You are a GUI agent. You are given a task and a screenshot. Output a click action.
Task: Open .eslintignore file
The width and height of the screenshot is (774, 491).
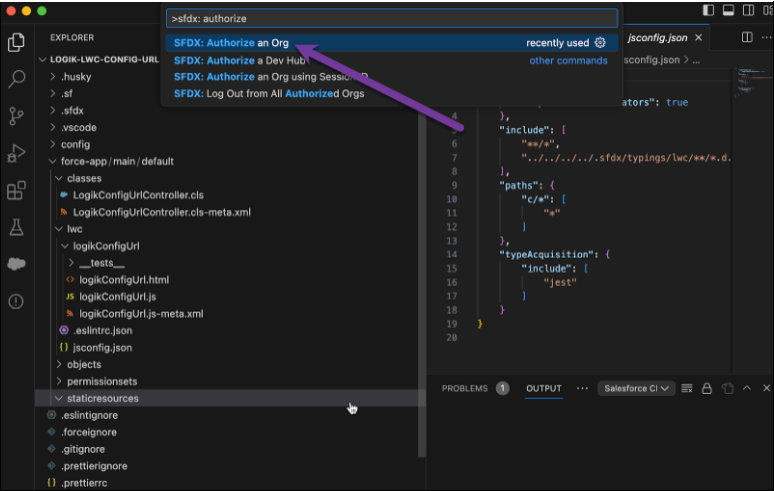(x=89, y=415)
